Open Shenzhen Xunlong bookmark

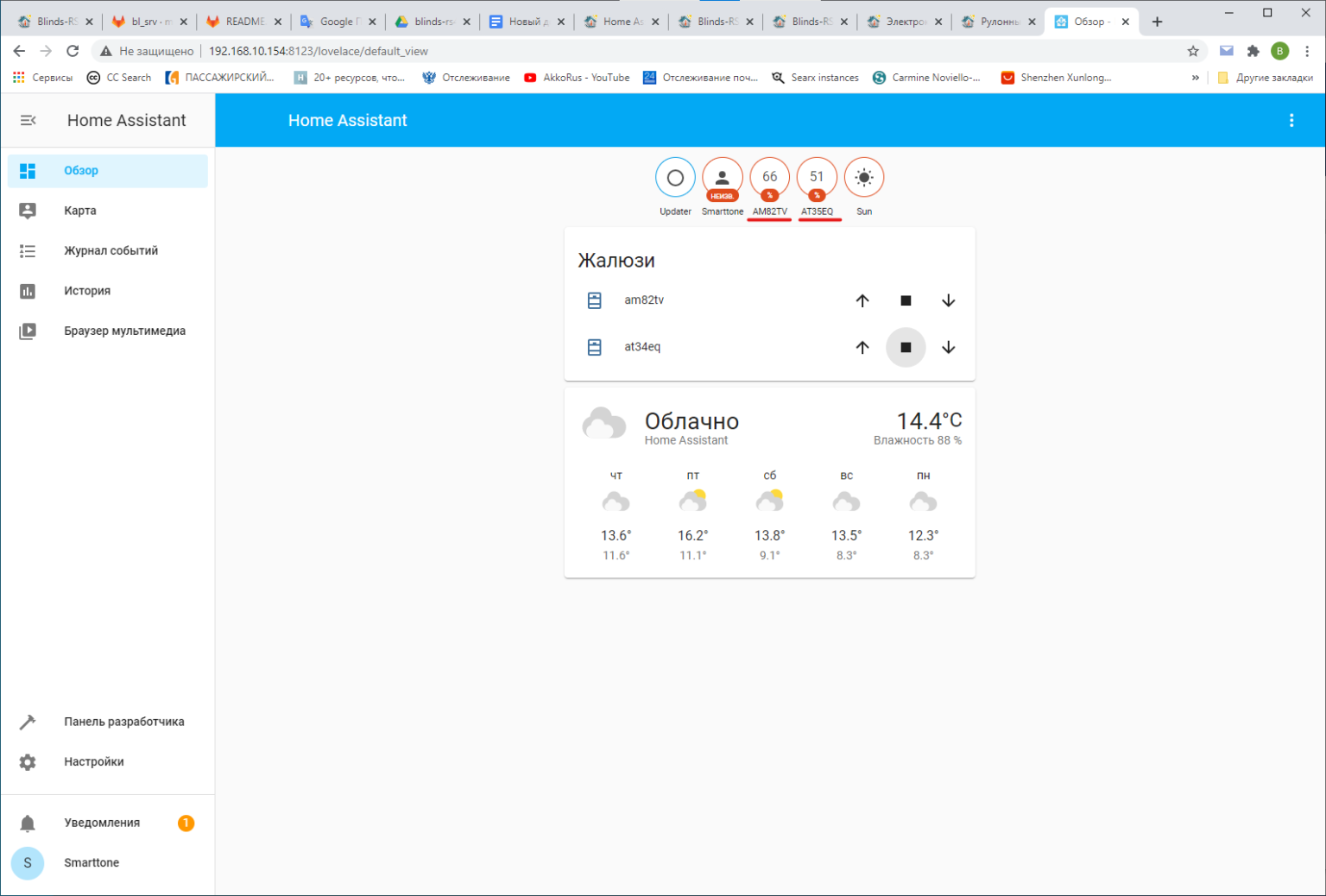[x=1056, y=78]
